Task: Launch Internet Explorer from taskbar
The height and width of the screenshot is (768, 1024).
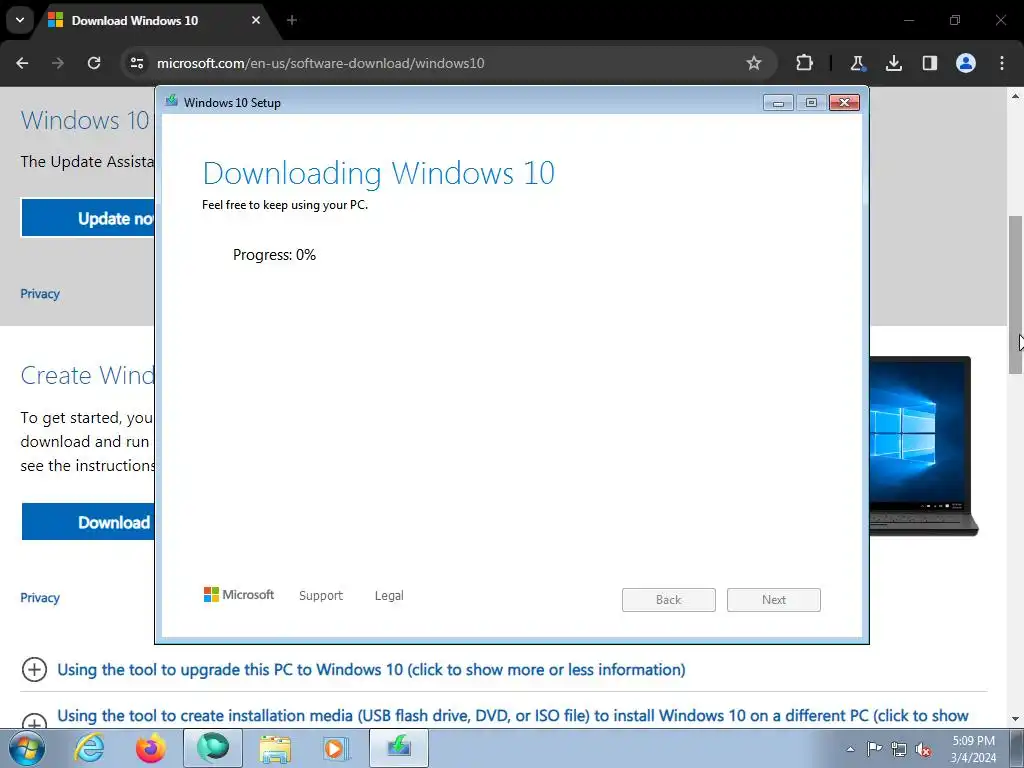Action: coord(89,748)
